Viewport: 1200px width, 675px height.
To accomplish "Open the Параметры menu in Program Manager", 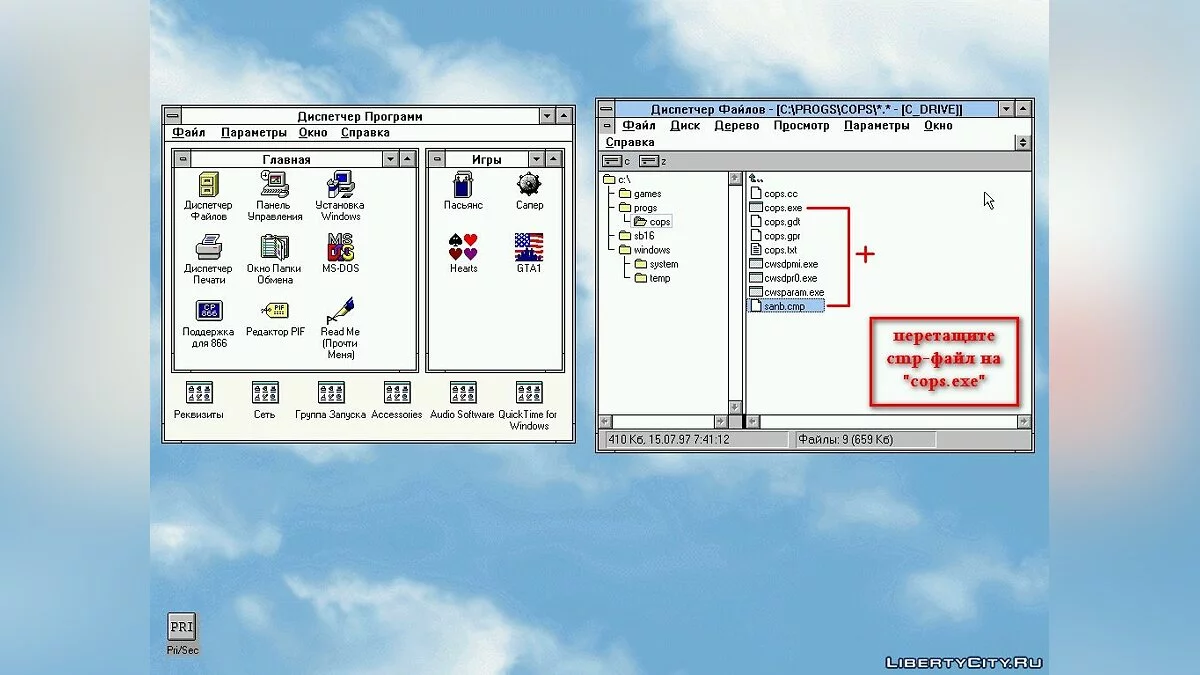I will [x=253, y=133].
